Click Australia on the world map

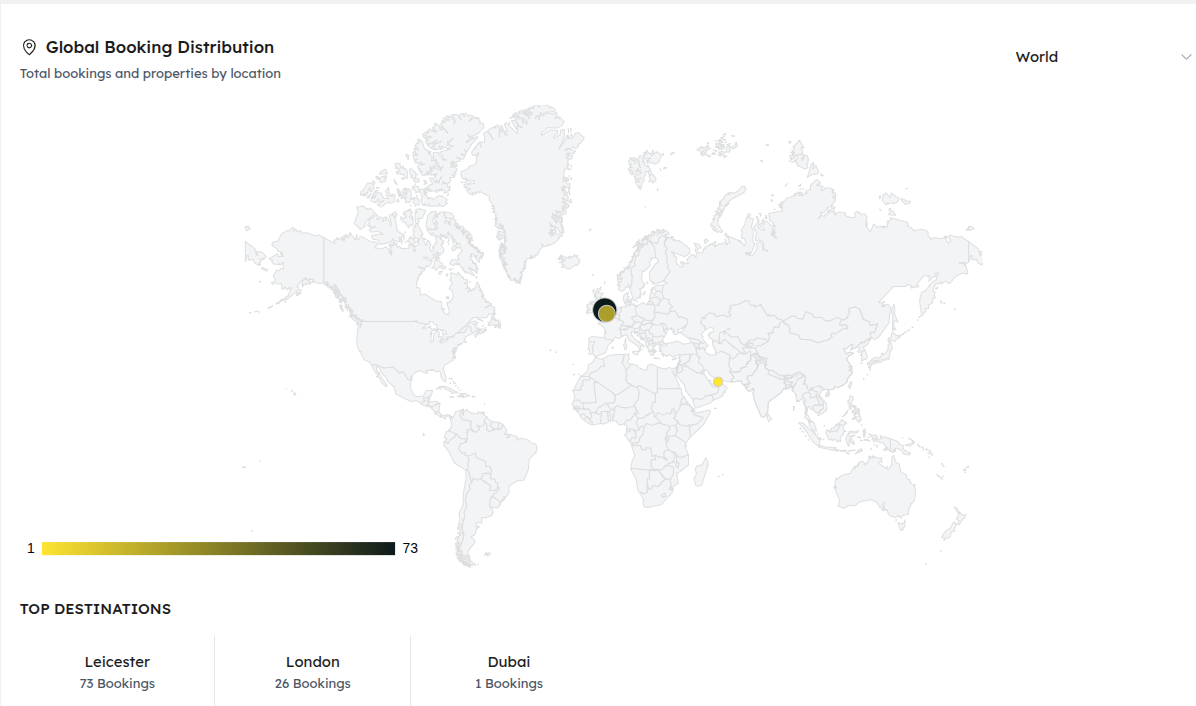click(875, 490)
